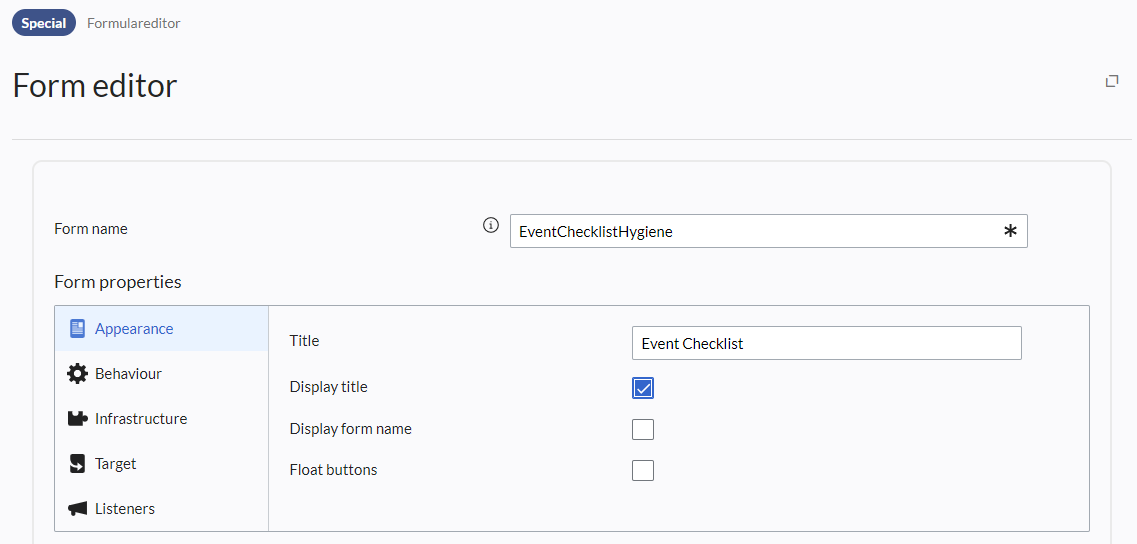This screenshot has height=544, width=1137.
Task: Click the 'Float buttons' text label
Action: pos(334,470)
